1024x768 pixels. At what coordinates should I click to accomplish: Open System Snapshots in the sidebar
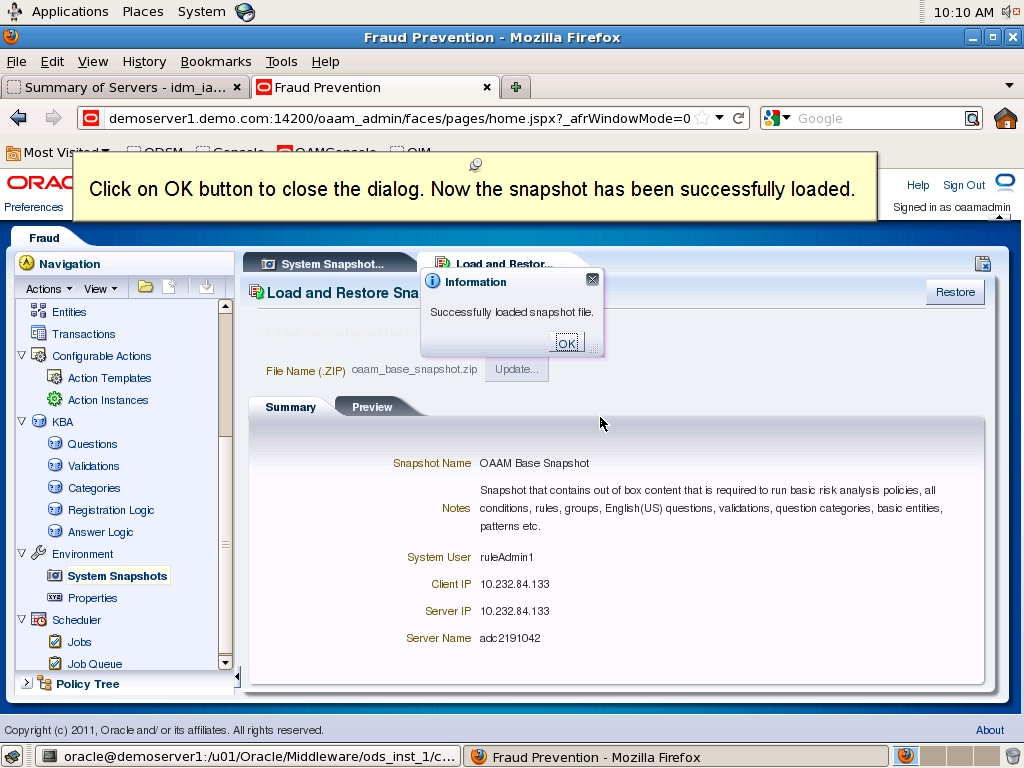116,575
